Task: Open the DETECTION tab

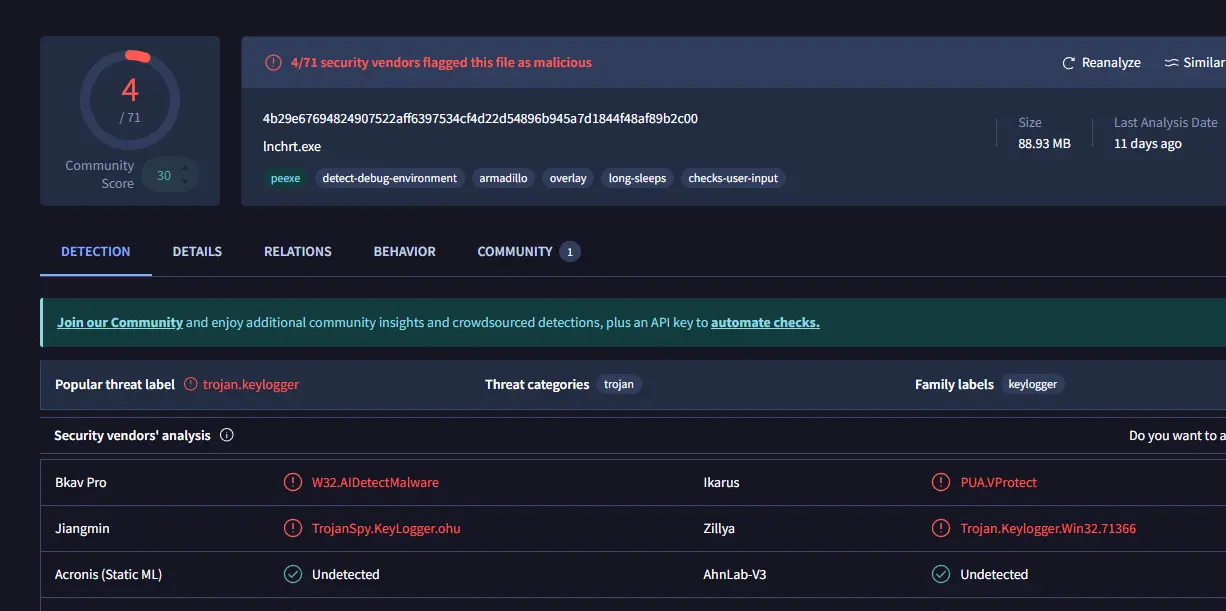Action: pyautogui.click(x=96, y=252)
